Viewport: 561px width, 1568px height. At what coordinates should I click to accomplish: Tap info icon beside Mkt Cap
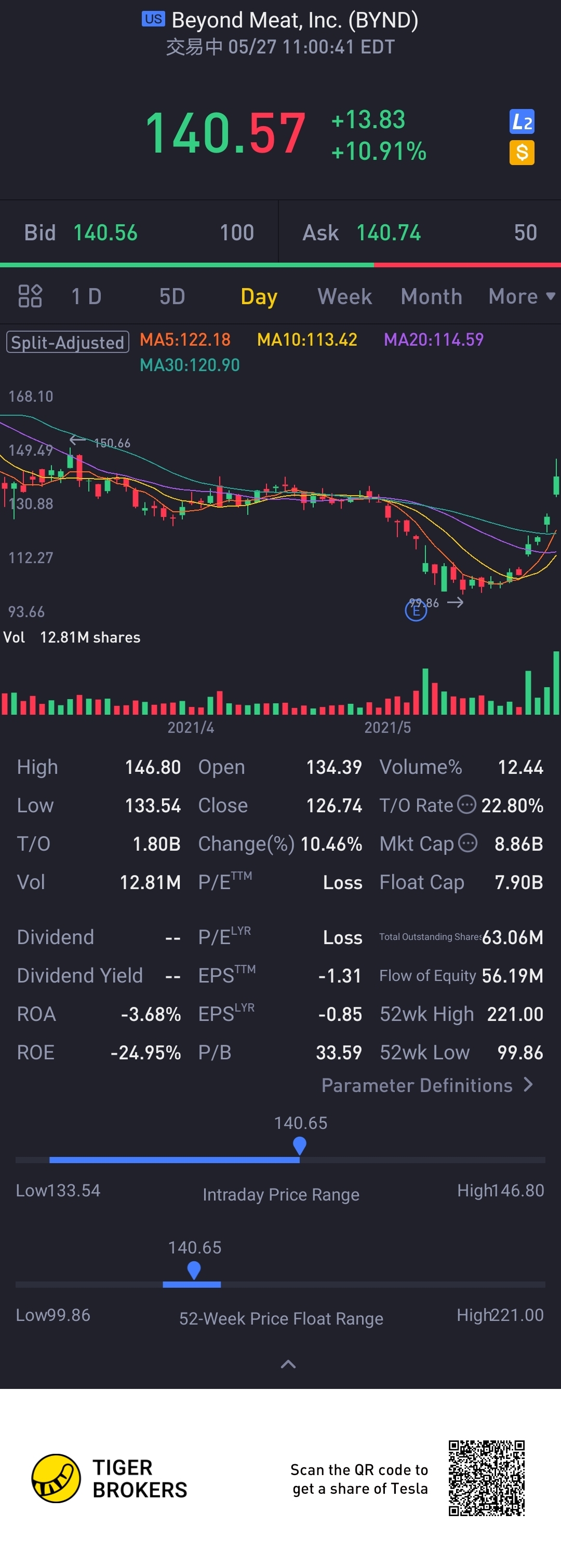click(468, 843)
